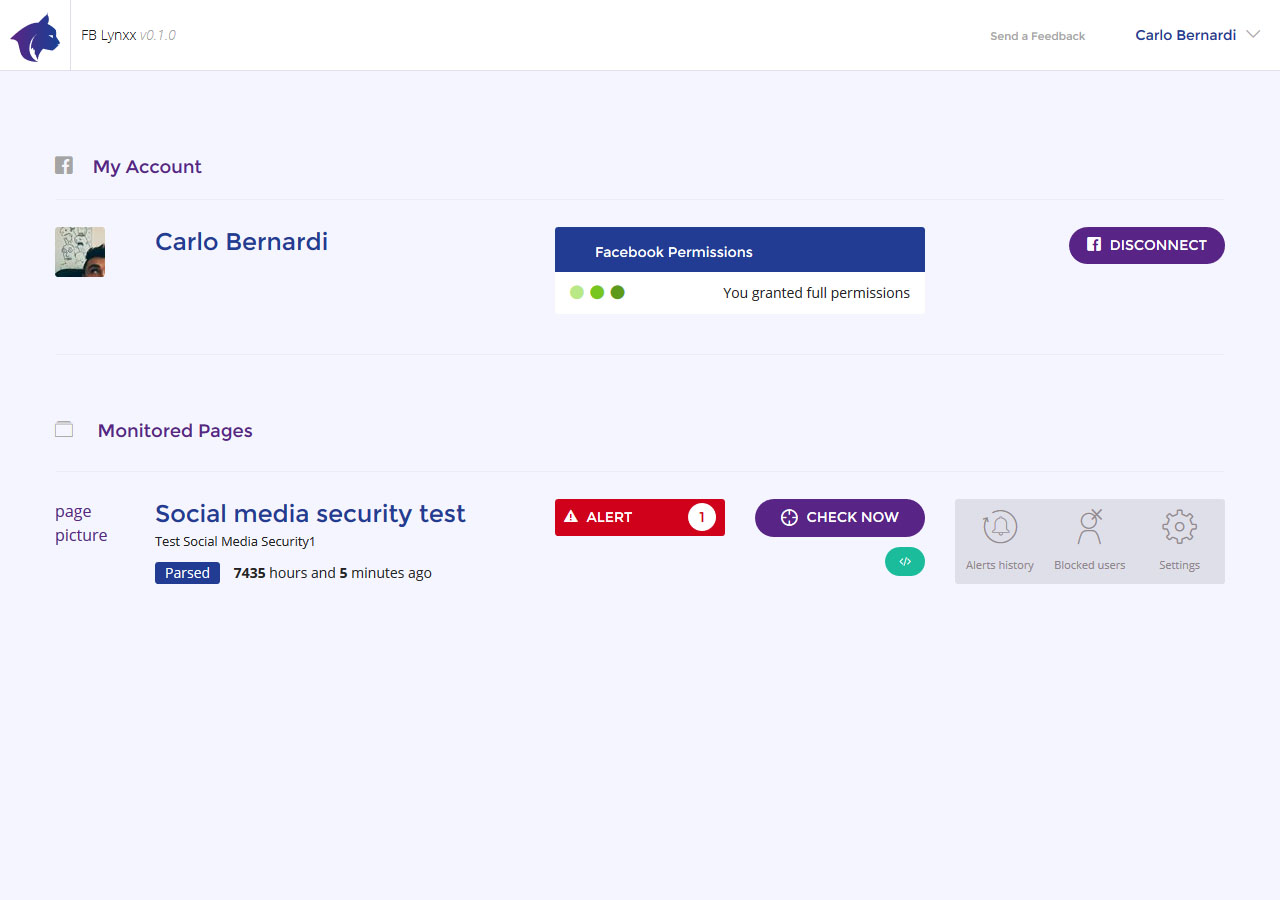
Task: Click the red ALERT button
Action: pyautogui.click(x=640, y=517)
